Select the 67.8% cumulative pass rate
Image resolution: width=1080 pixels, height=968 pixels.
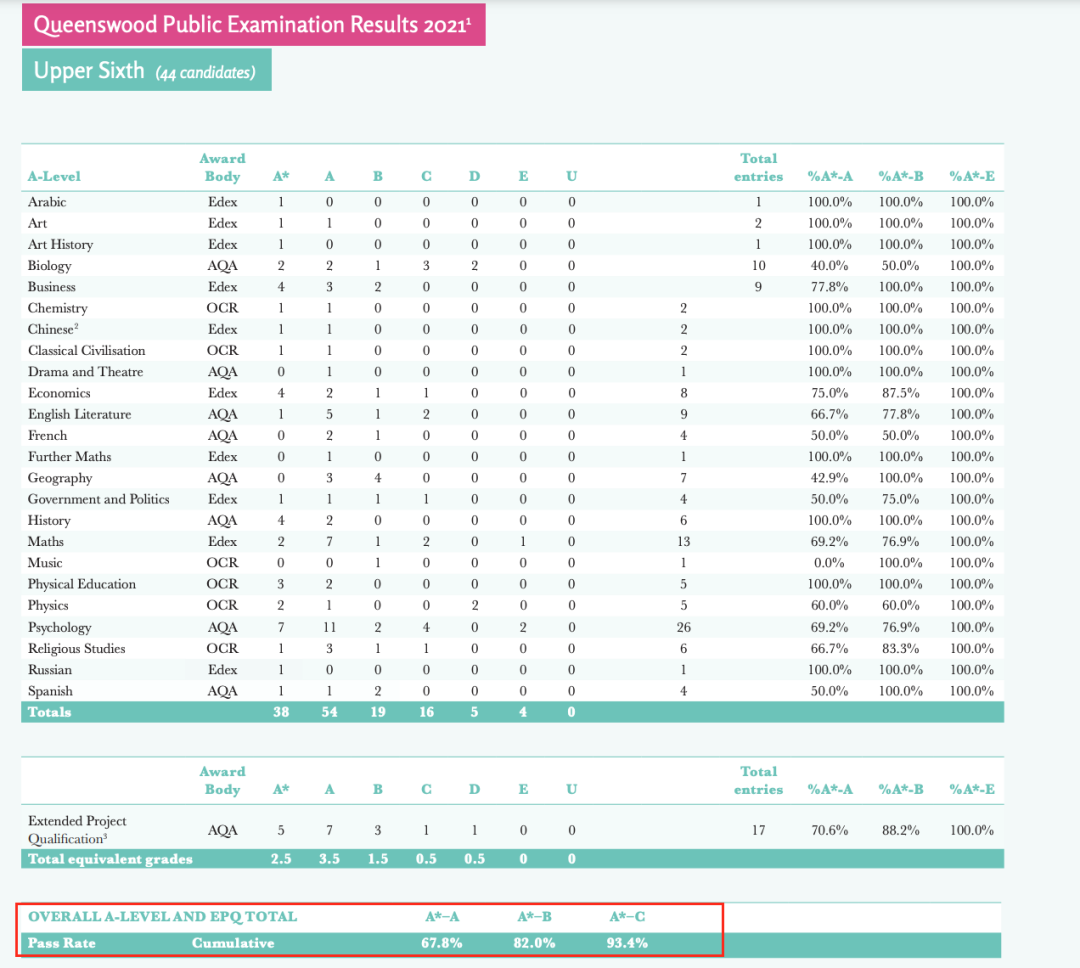(442, 943)
